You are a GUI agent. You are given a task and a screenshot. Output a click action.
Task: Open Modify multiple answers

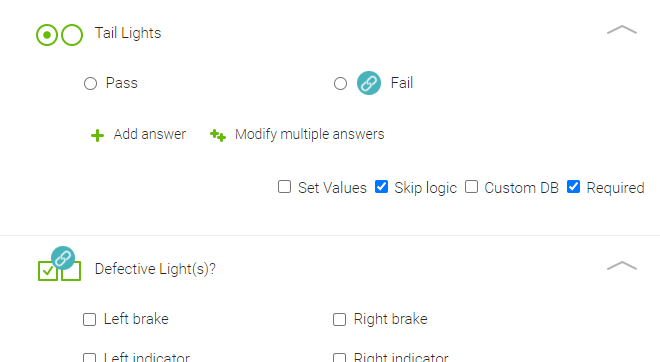point(309,134)
